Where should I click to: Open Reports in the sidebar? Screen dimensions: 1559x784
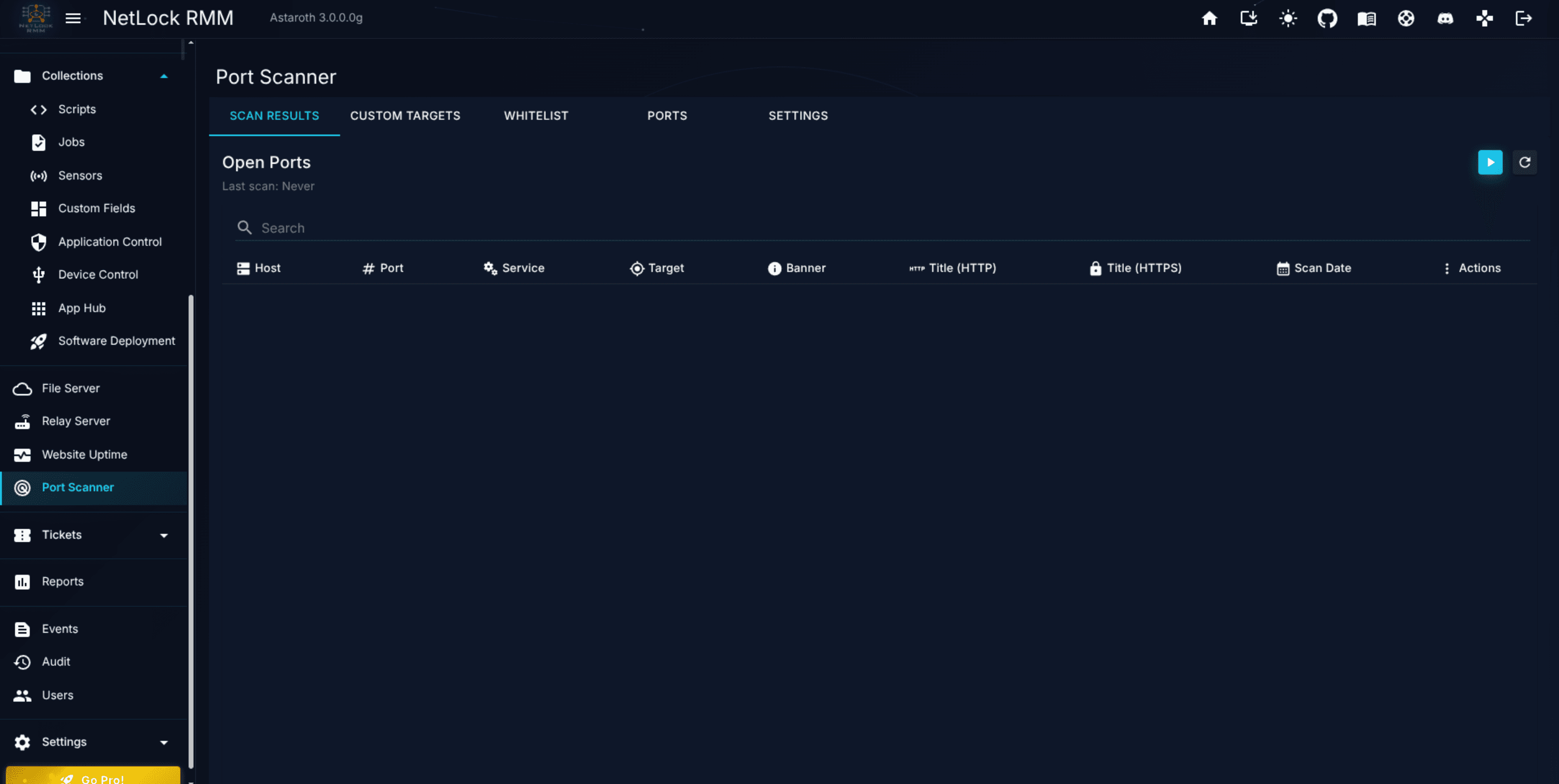[x=94, y=582]
